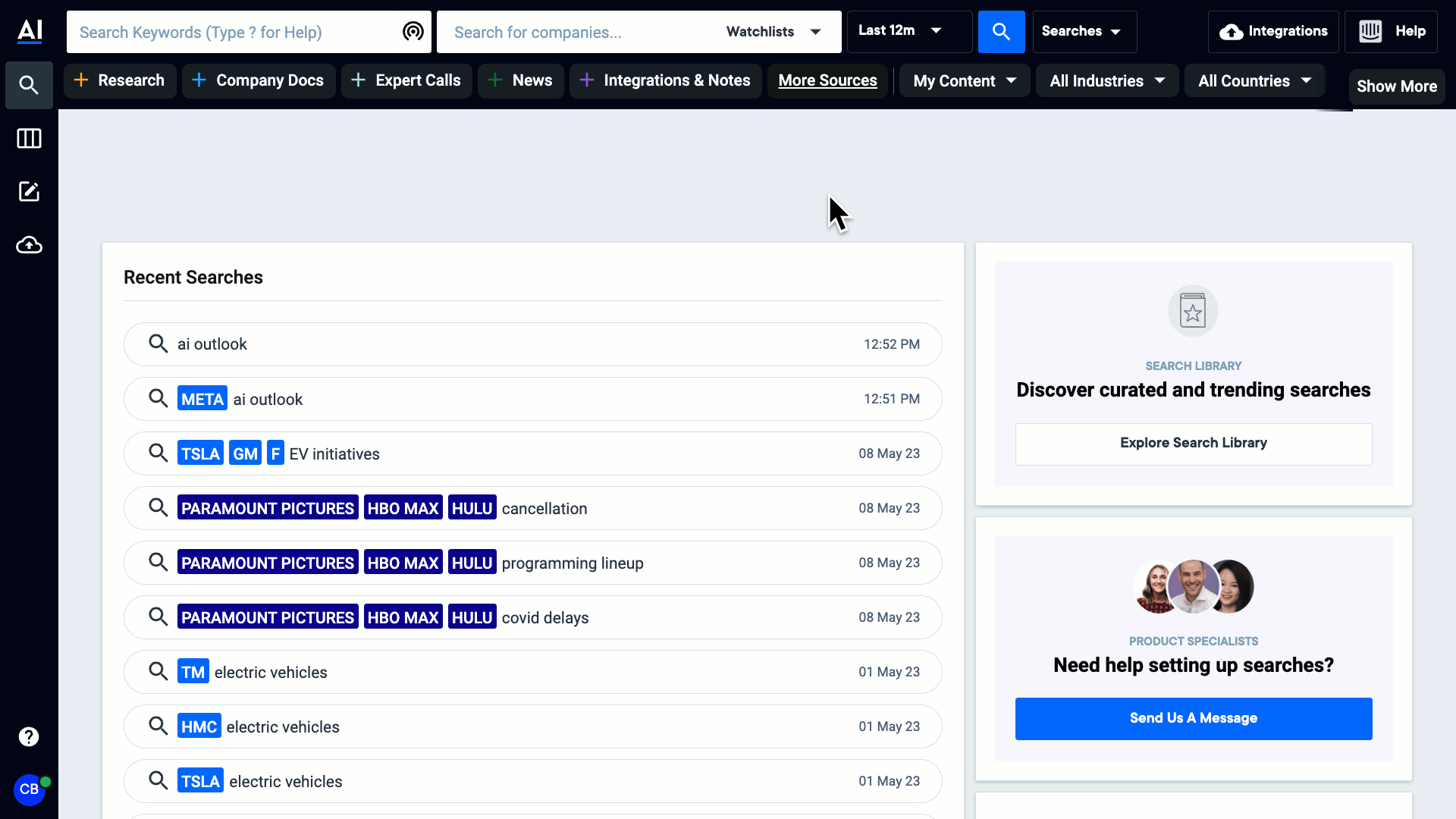Click the META ticker tag

pyautogui.click(x=202, y=399)
